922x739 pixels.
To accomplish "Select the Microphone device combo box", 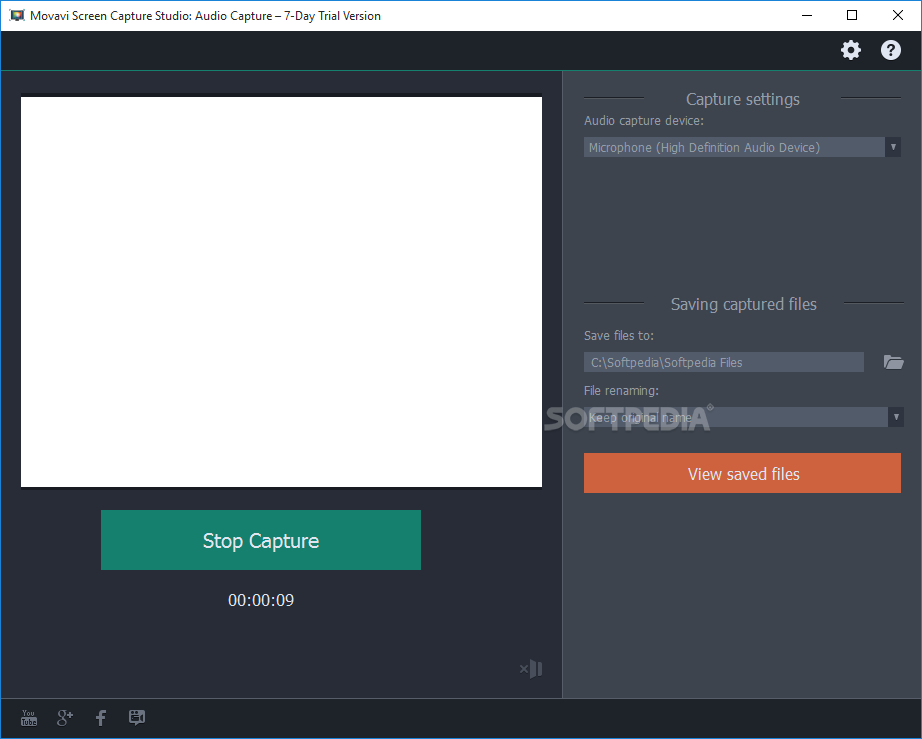I will coord(742,147).
